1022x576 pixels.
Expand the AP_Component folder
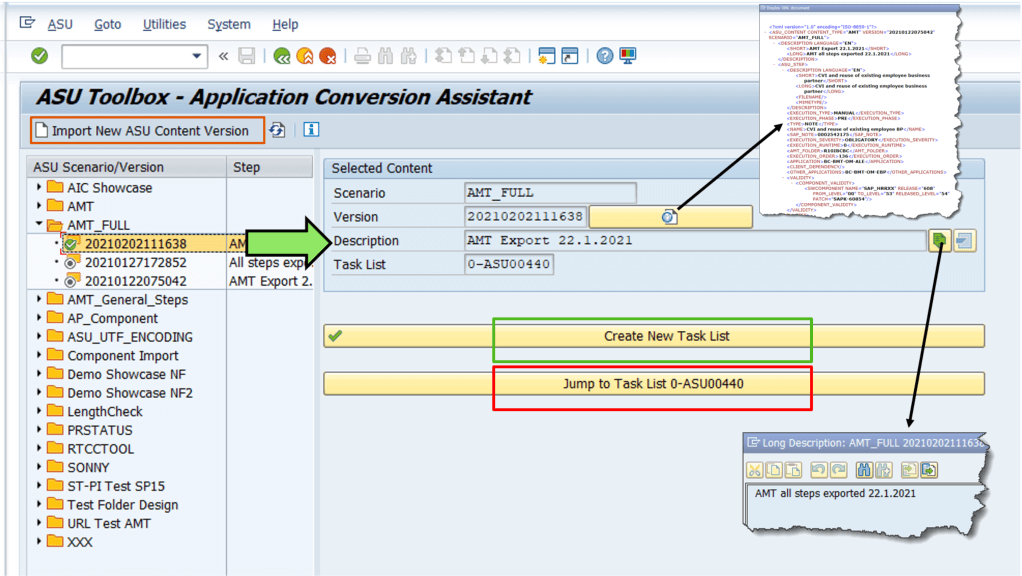39,318
